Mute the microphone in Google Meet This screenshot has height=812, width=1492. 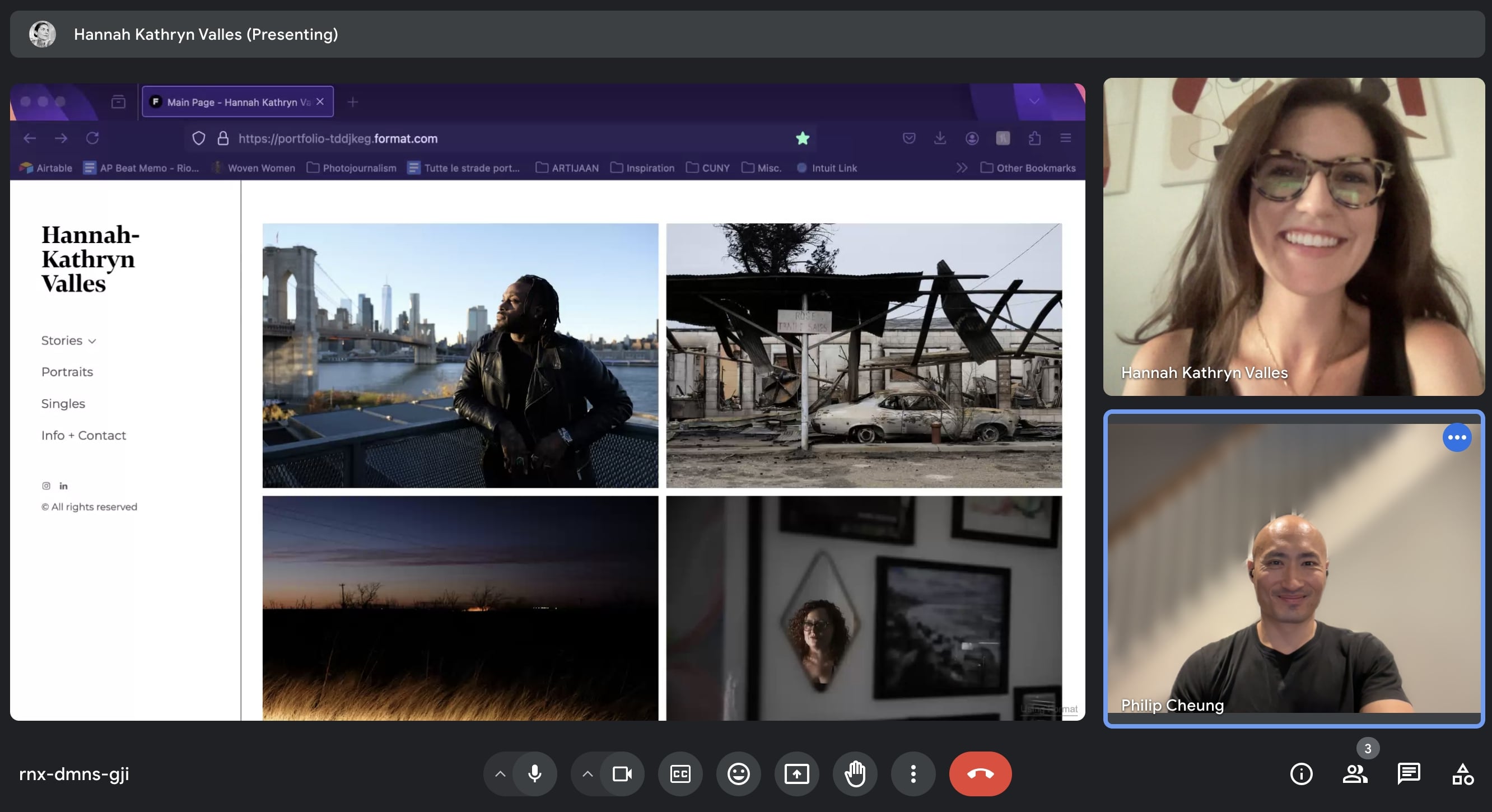pos(534,774)
